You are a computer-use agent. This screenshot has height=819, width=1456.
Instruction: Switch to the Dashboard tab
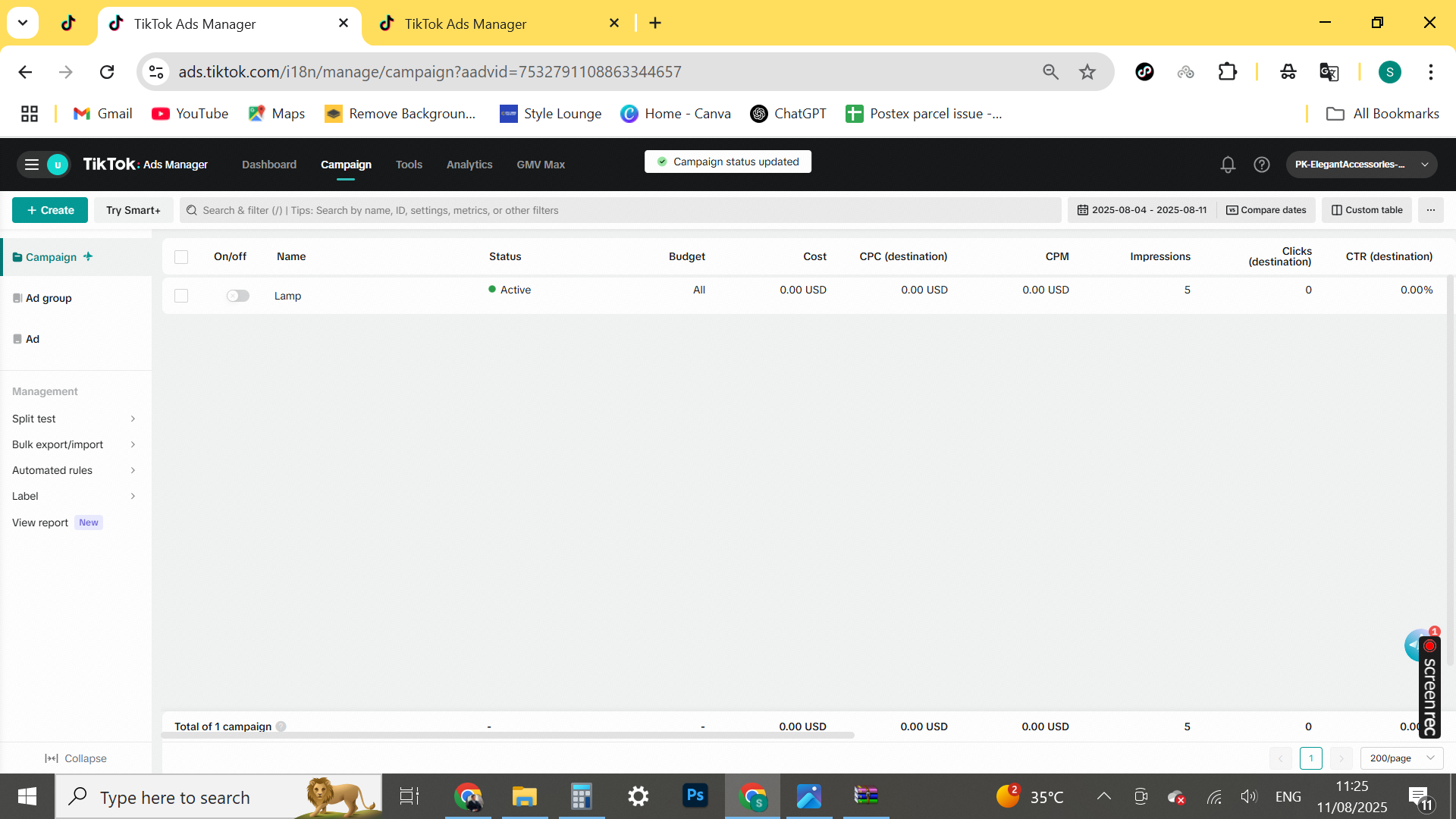click(x=269, y=165)
